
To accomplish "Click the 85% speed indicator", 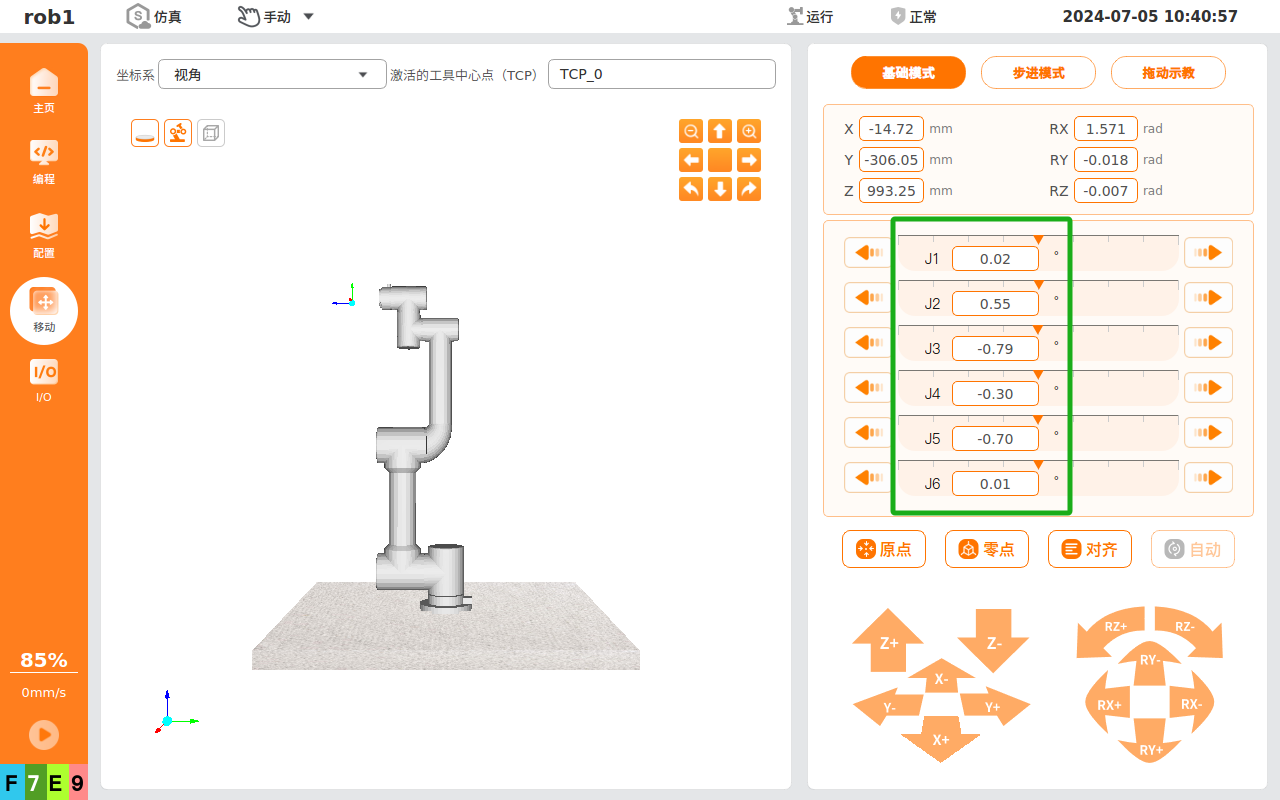I will 44,660.
